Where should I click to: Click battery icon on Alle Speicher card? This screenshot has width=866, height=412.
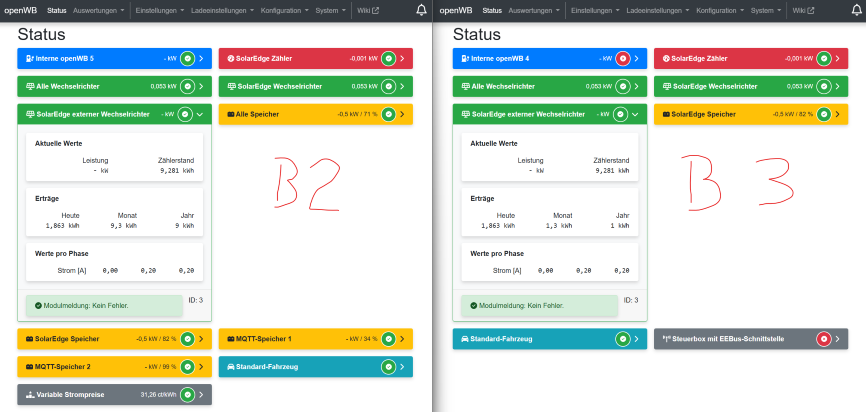[x=231, y=114]
